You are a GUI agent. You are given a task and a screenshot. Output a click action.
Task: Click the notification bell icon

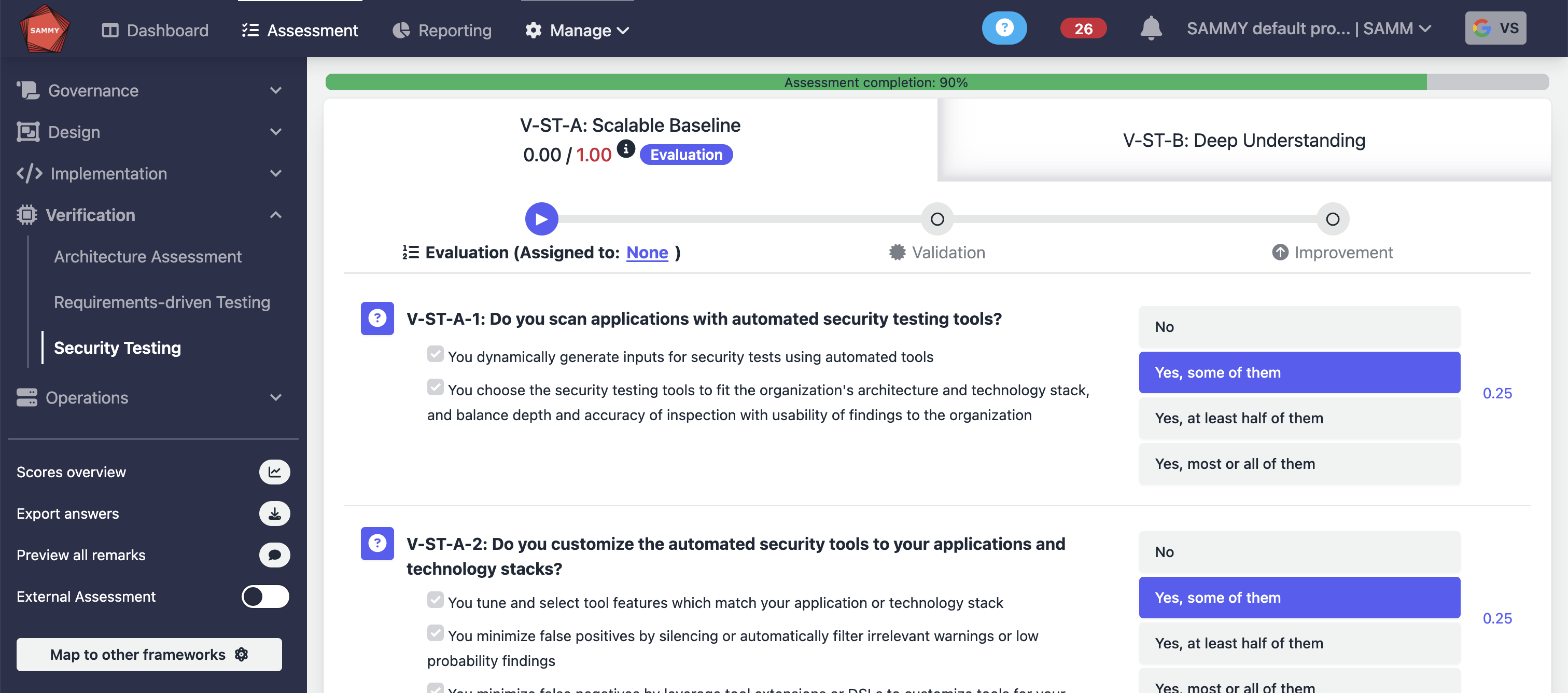(1151, 29)
